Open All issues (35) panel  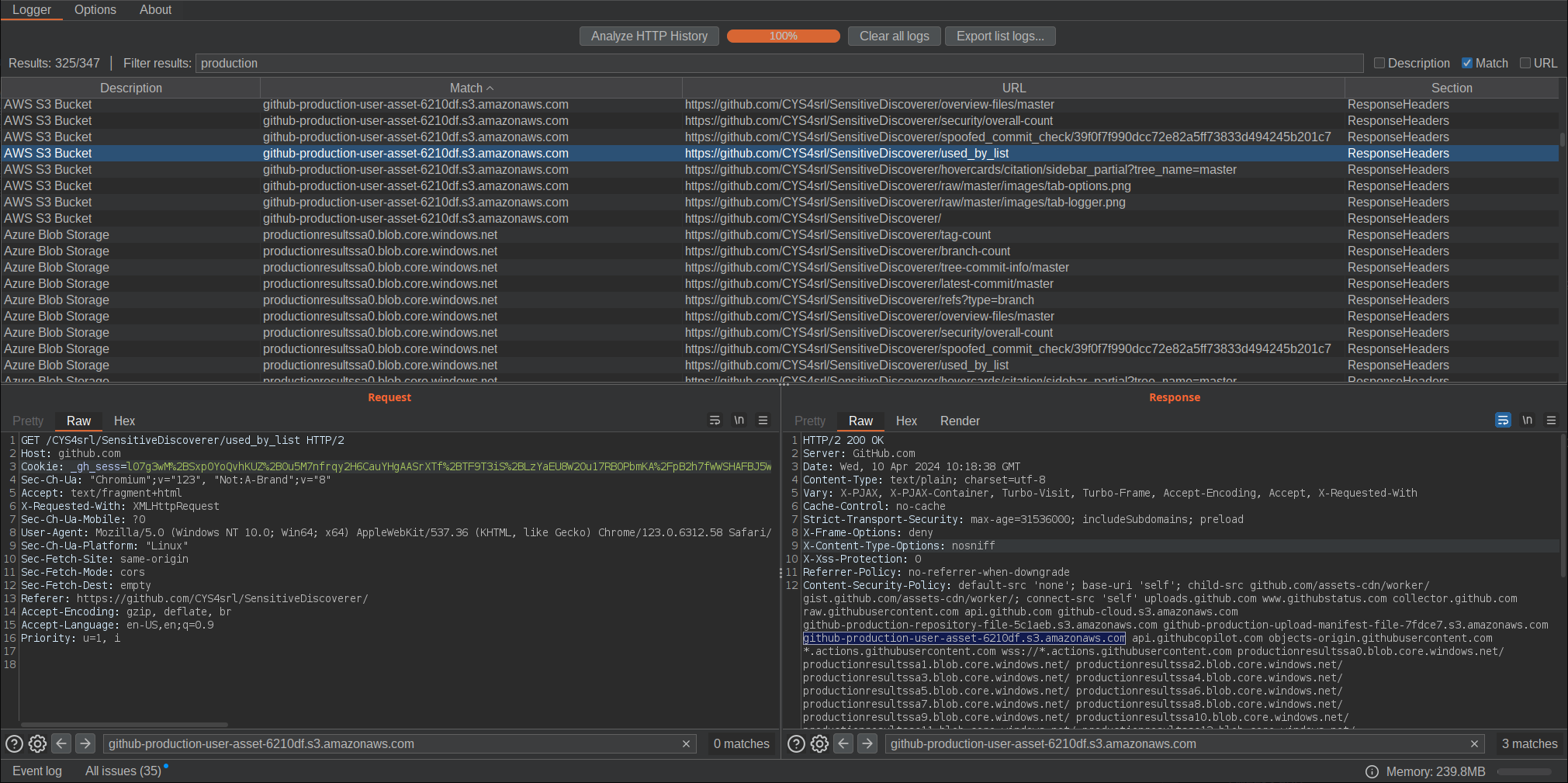(123, 771)
